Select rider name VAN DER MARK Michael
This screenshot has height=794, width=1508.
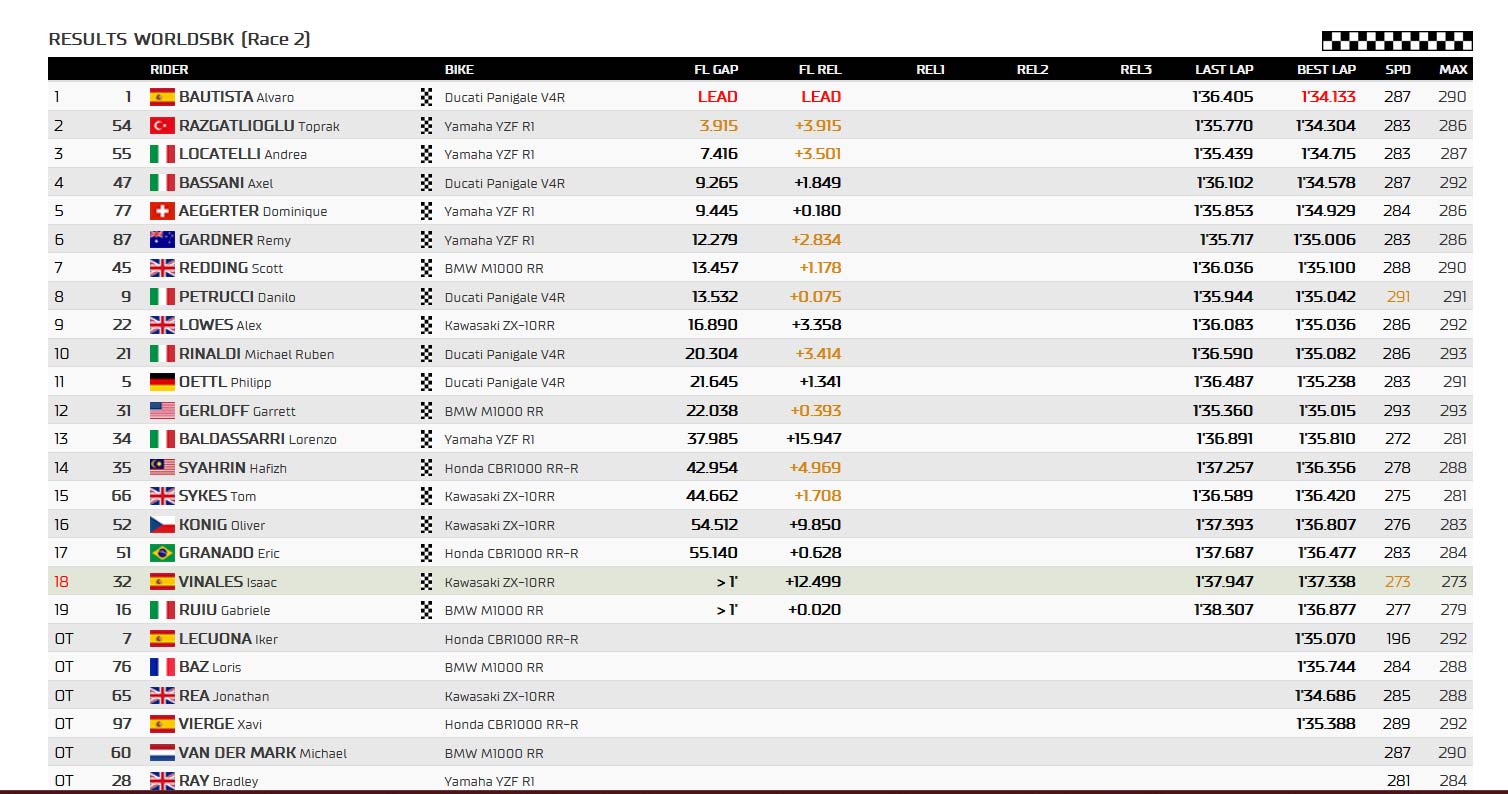263,753
